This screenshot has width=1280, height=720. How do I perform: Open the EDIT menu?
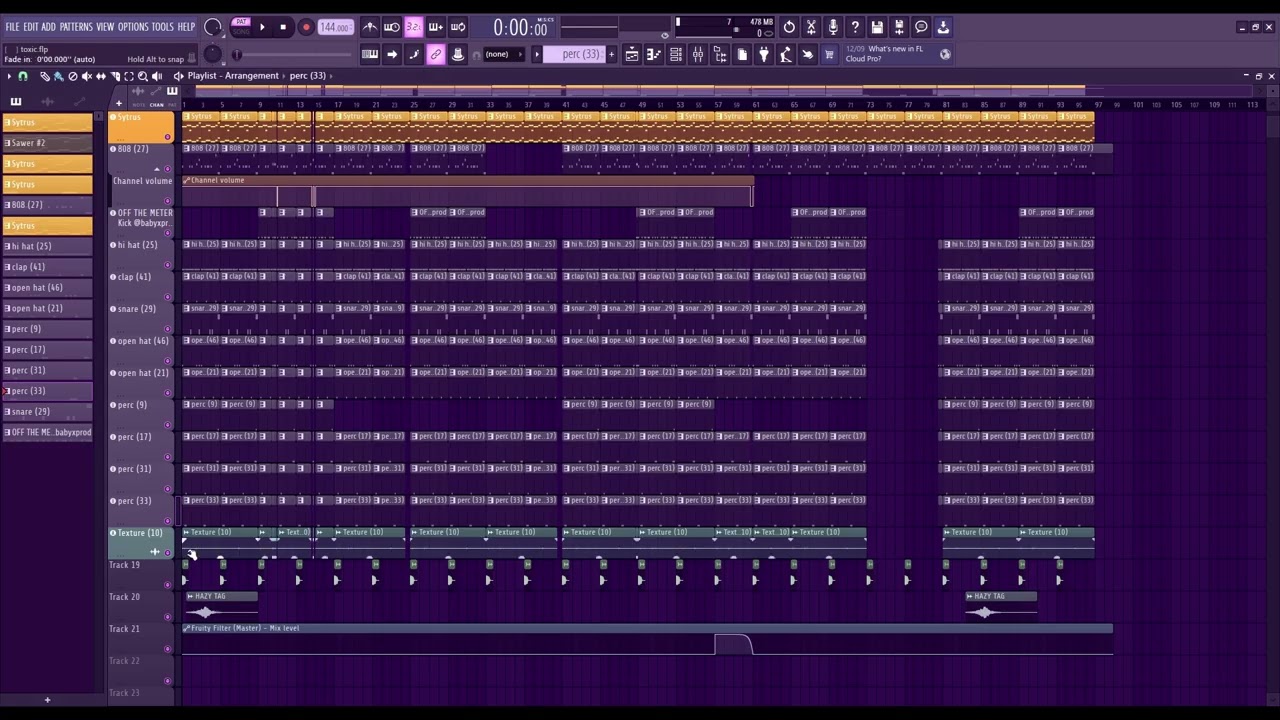click(30, 27)
